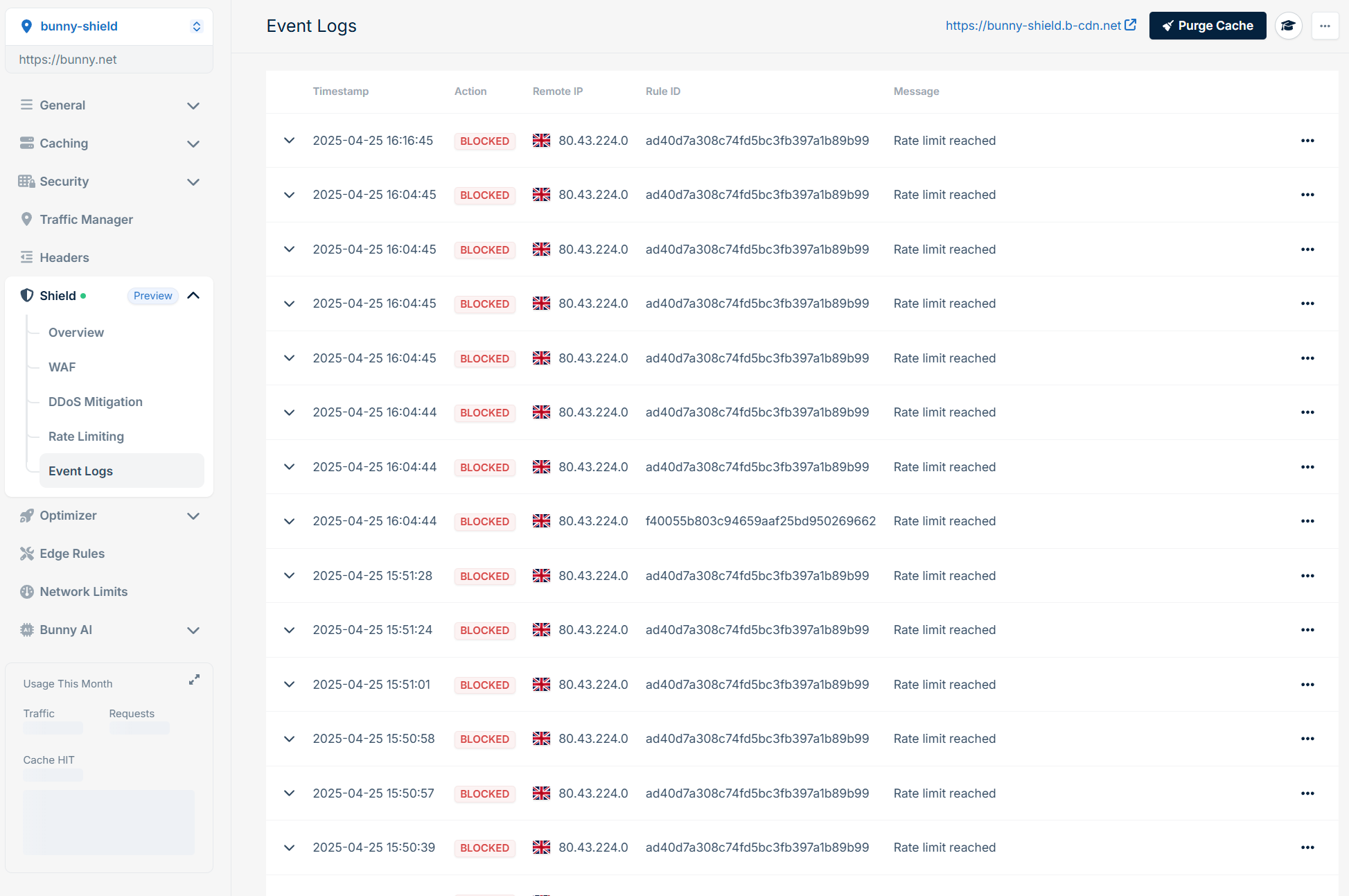1349x896 pixels.
Task: Expand the Caching sidebar section chevron
Action: (x=193, y=143)
